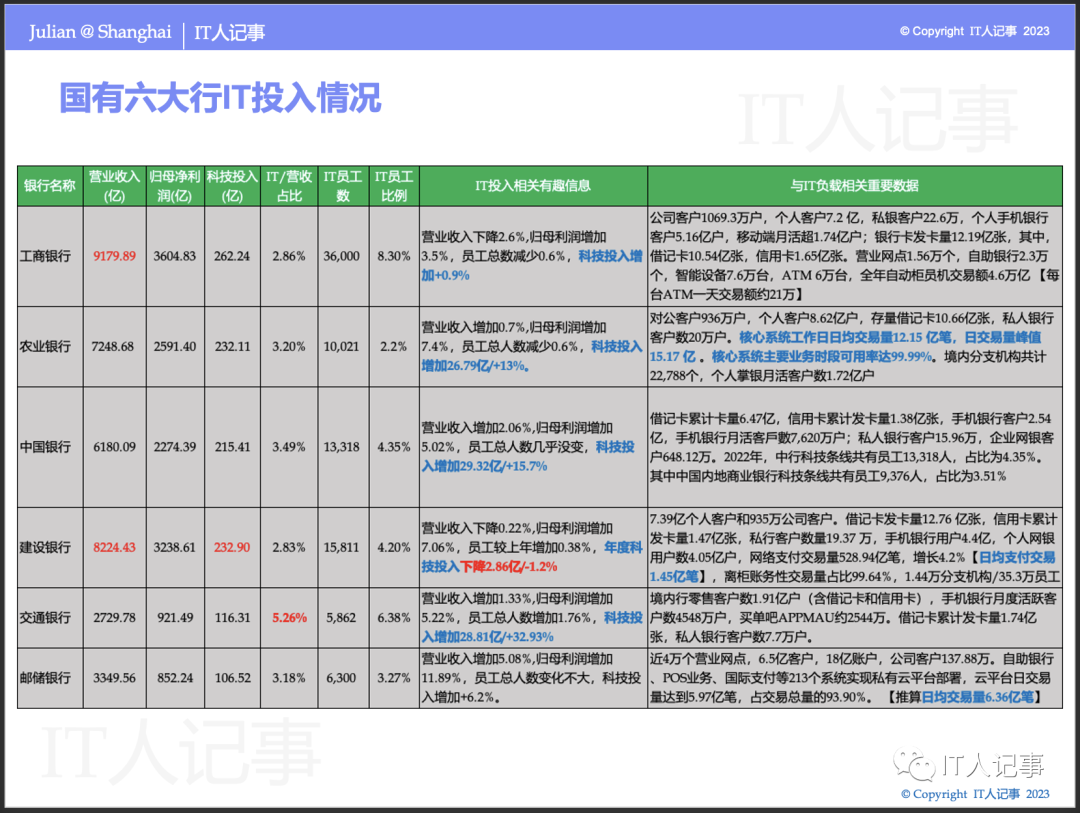Image resolution: width=1080 pixels, height=813 pixels.
Task: Click the blue text 增加26.79亿/+13%
Action: (476, 366)
